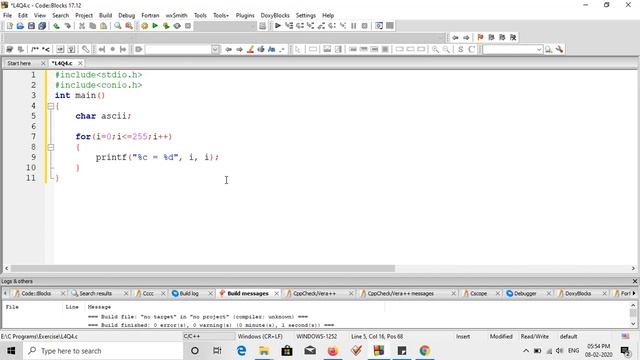Switch to CppCheck/Vera++ messages tab
Viewport: 640px width, 360px height.
click(x=400, y=293)
